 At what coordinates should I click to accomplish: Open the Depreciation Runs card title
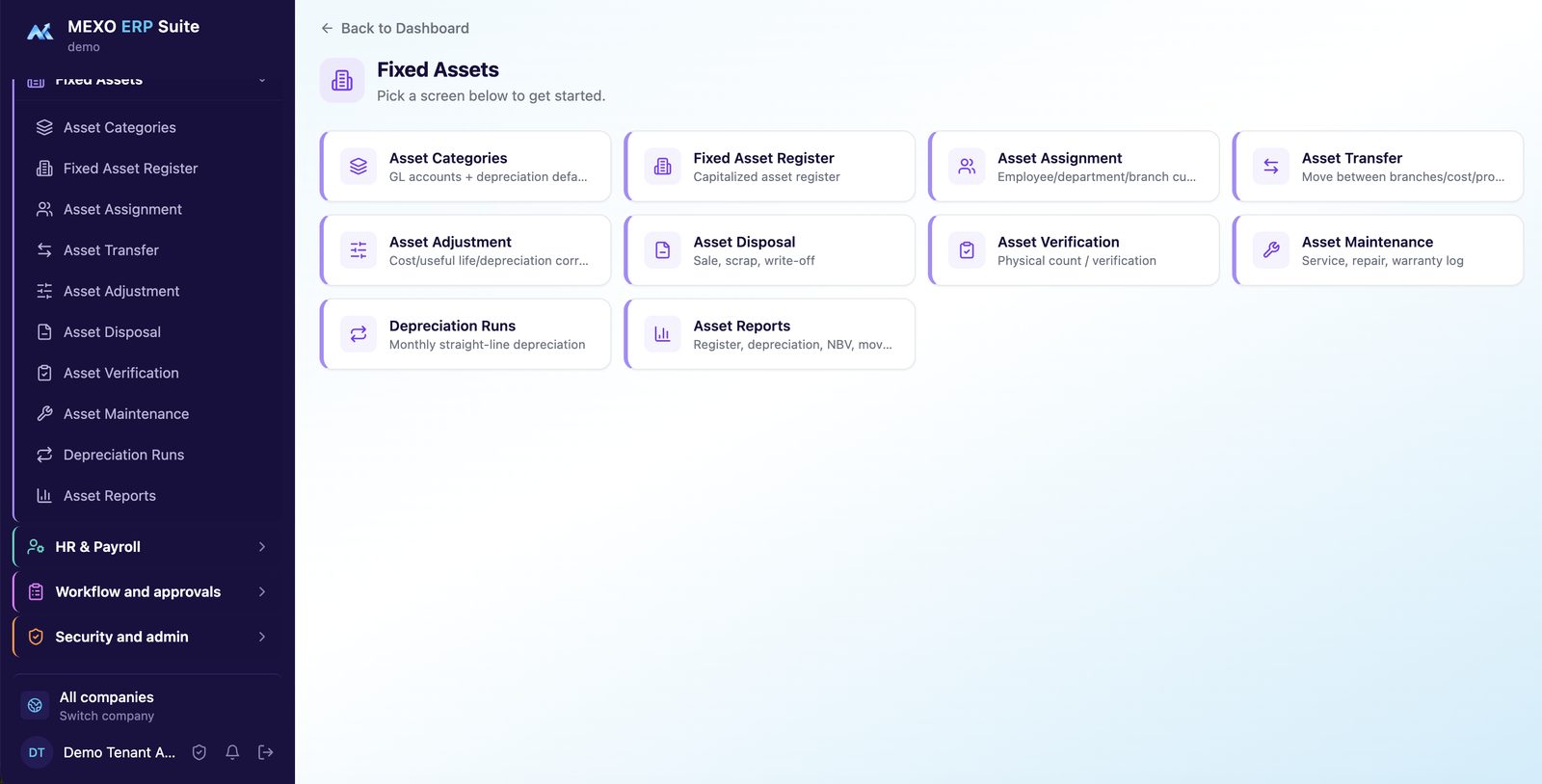(452, 326)
